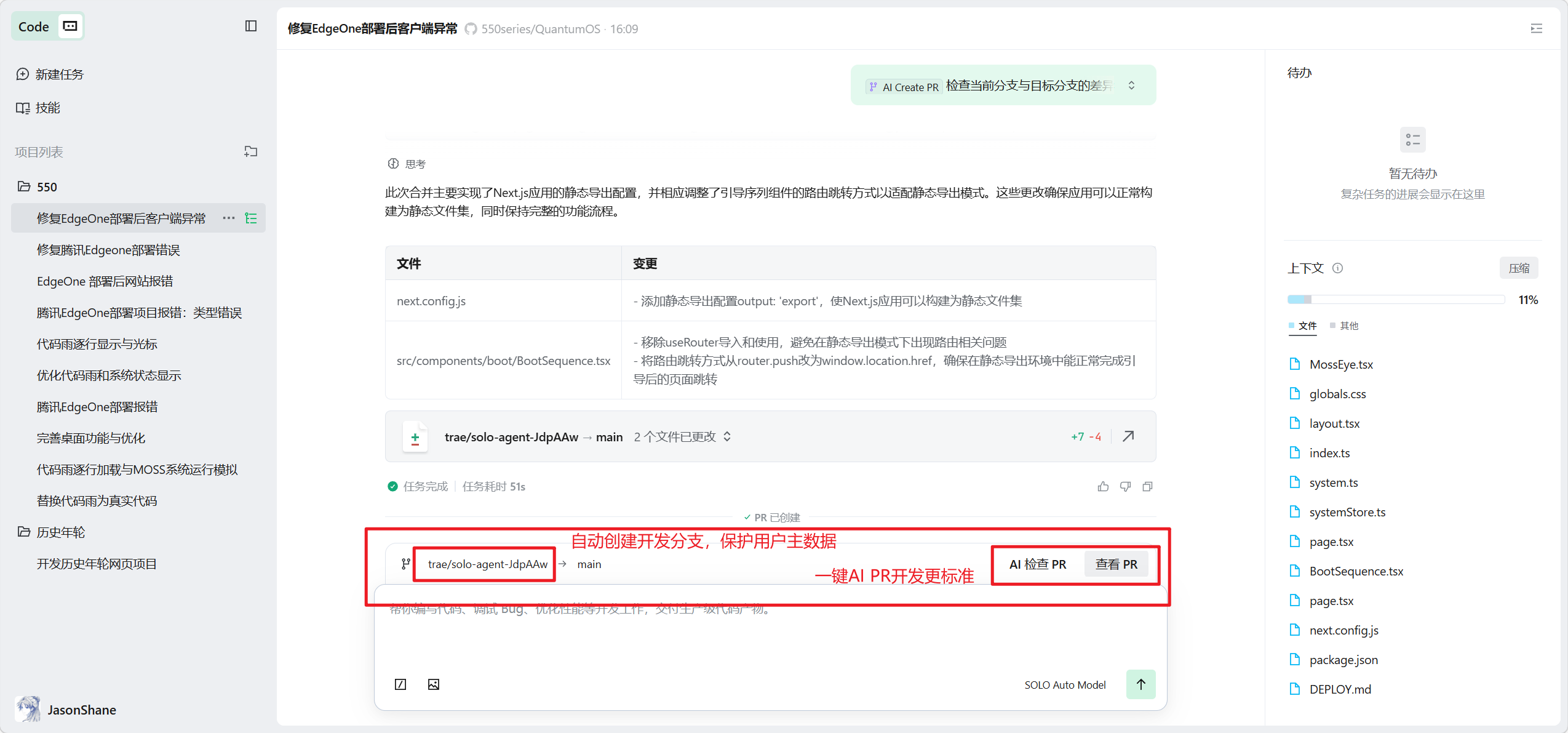Expand the 2 files changed list
Screen dimensions: 1568x733
727,436
